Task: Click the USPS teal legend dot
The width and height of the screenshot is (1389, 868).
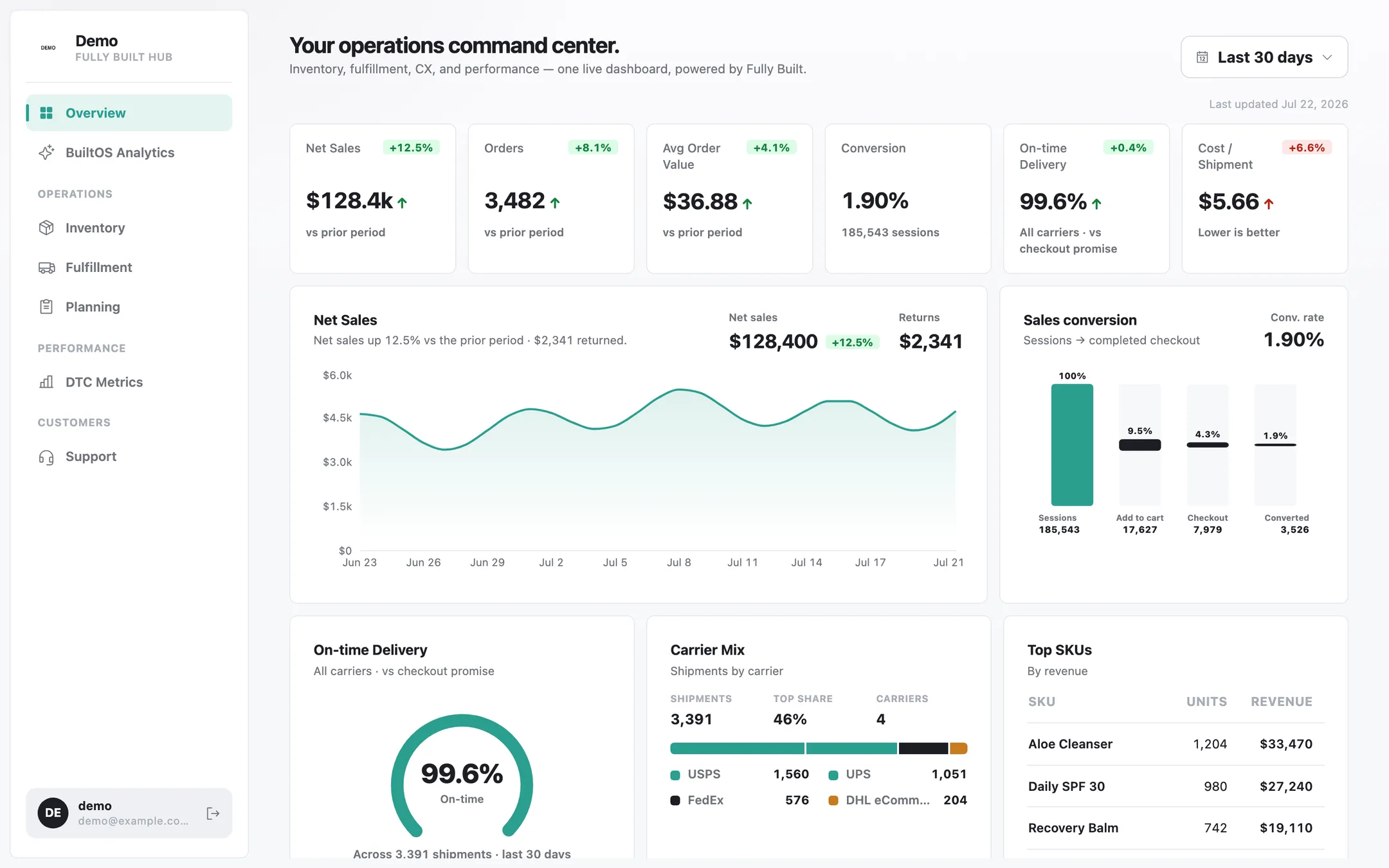Action: pyautogui.click(x=675, y=775)
